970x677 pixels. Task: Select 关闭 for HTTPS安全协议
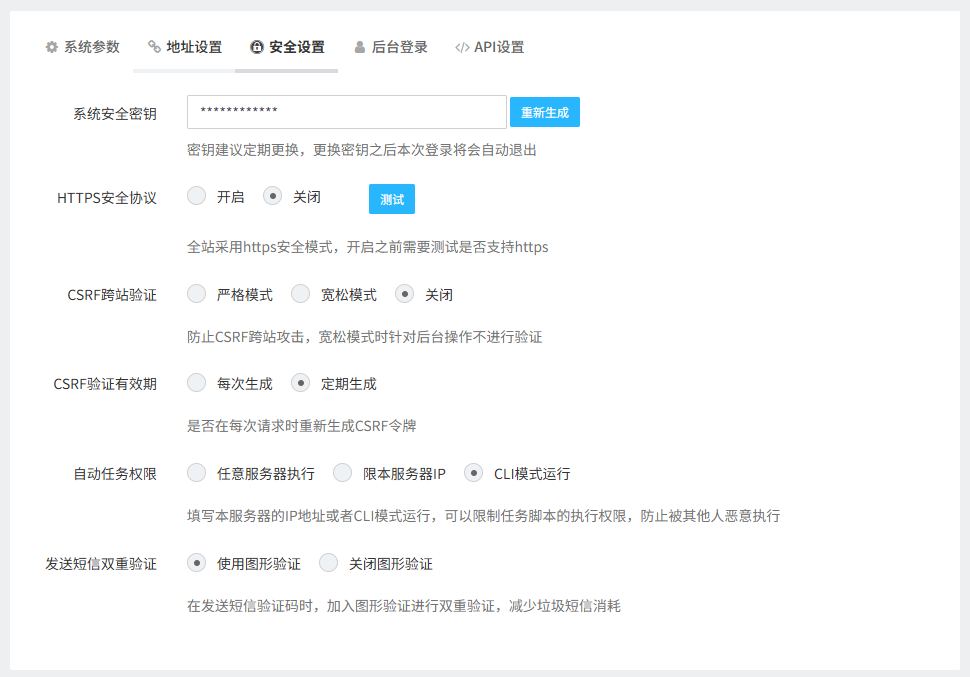pos(272,196)
